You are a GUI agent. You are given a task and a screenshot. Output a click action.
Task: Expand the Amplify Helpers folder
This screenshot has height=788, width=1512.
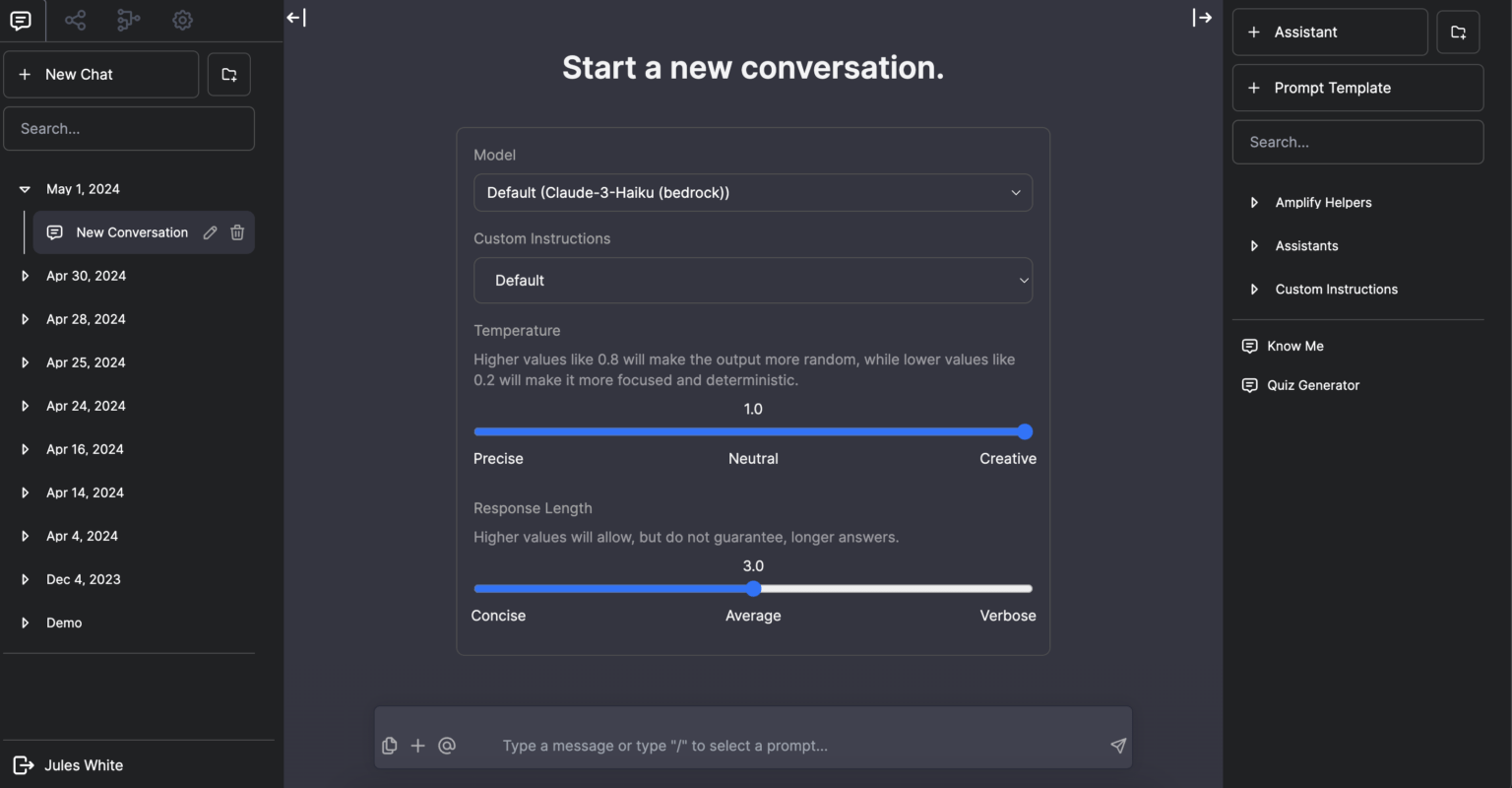[1255, 203]
